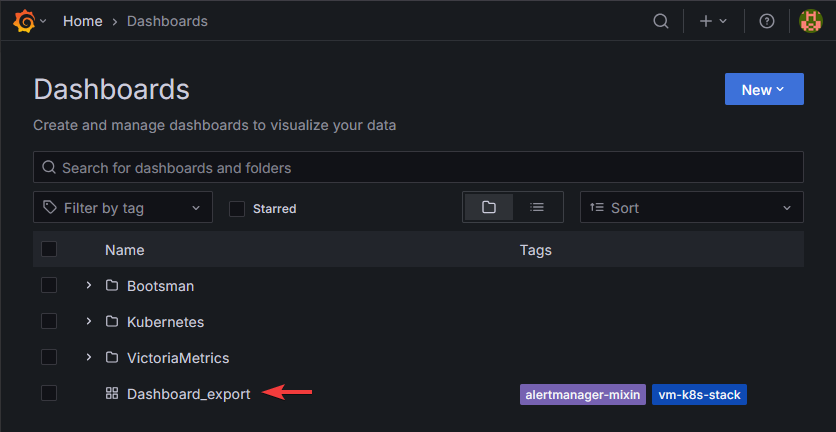Screen dimensions: 836x432
Task: Expand the Bootsman folder
Action: pos(88,286)
